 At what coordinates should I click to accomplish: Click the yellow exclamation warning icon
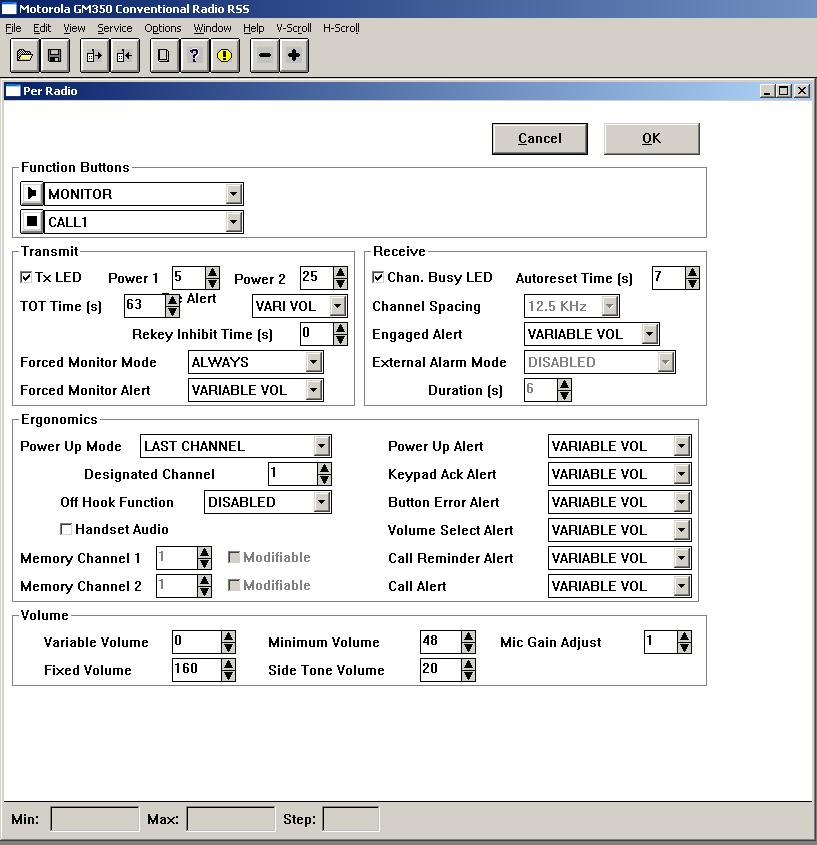tap(224, 56)
